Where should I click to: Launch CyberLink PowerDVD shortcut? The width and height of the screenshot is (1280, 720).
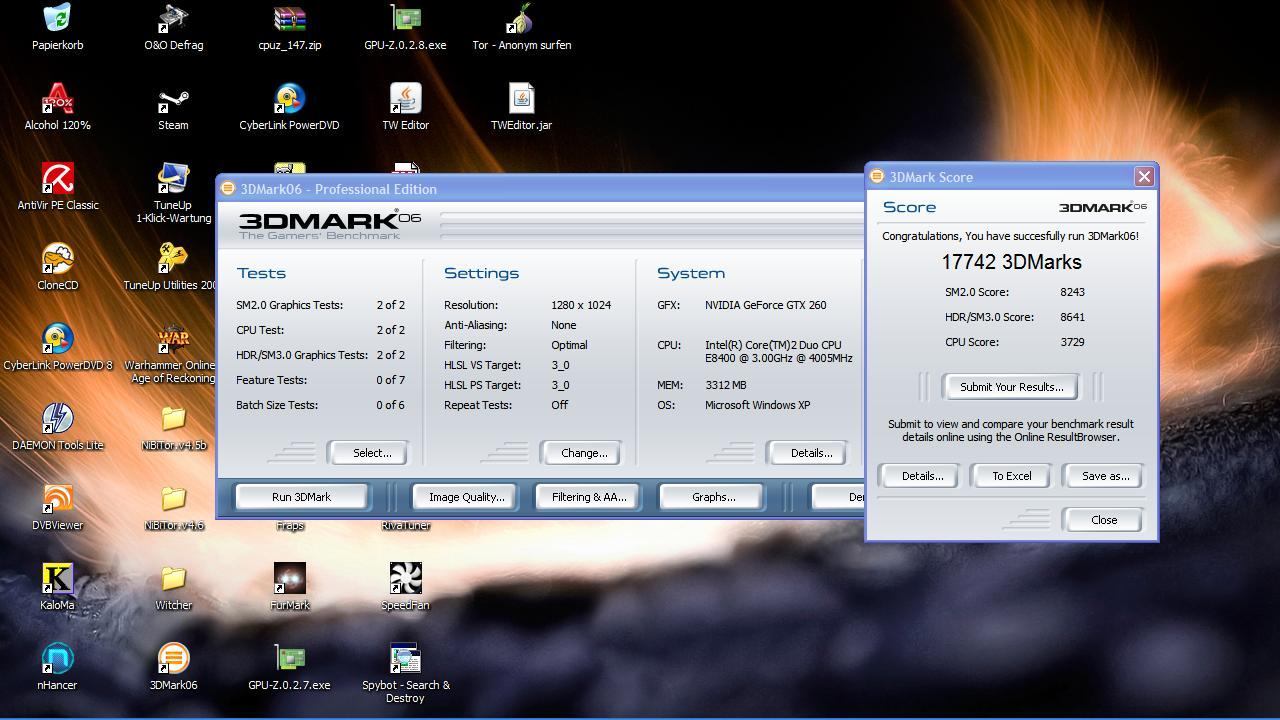pyautogui.click(x=290, y=99)
